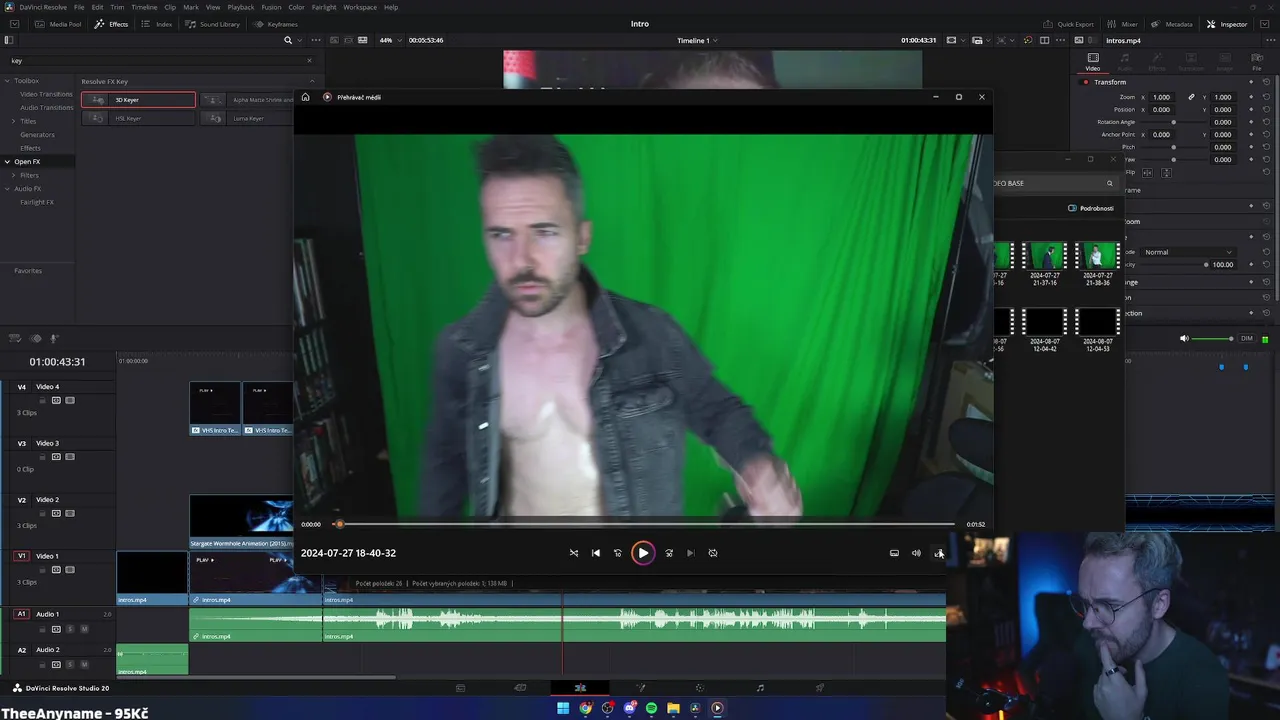Switch to the Inspector File tab

1257,61
